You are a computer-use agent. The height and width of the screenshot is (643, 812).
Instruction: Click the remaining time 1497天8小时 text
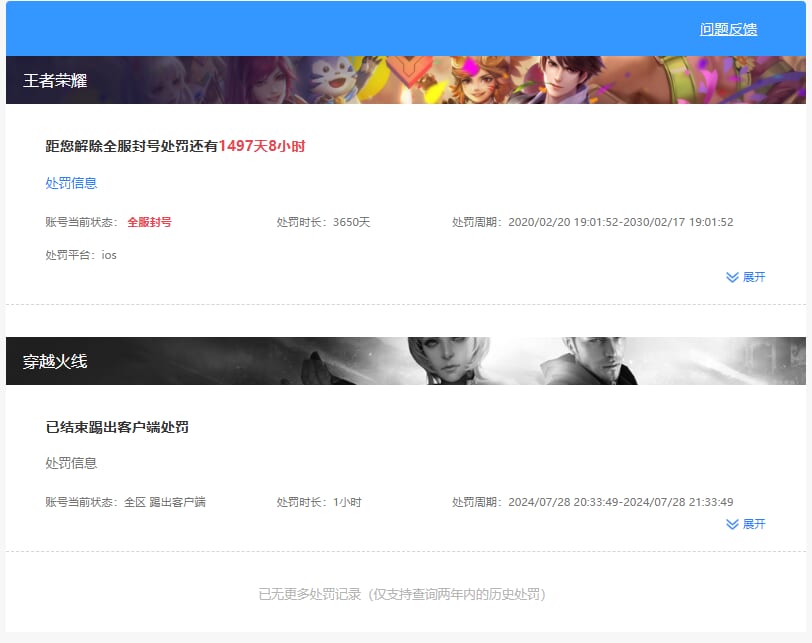[262, 146]
